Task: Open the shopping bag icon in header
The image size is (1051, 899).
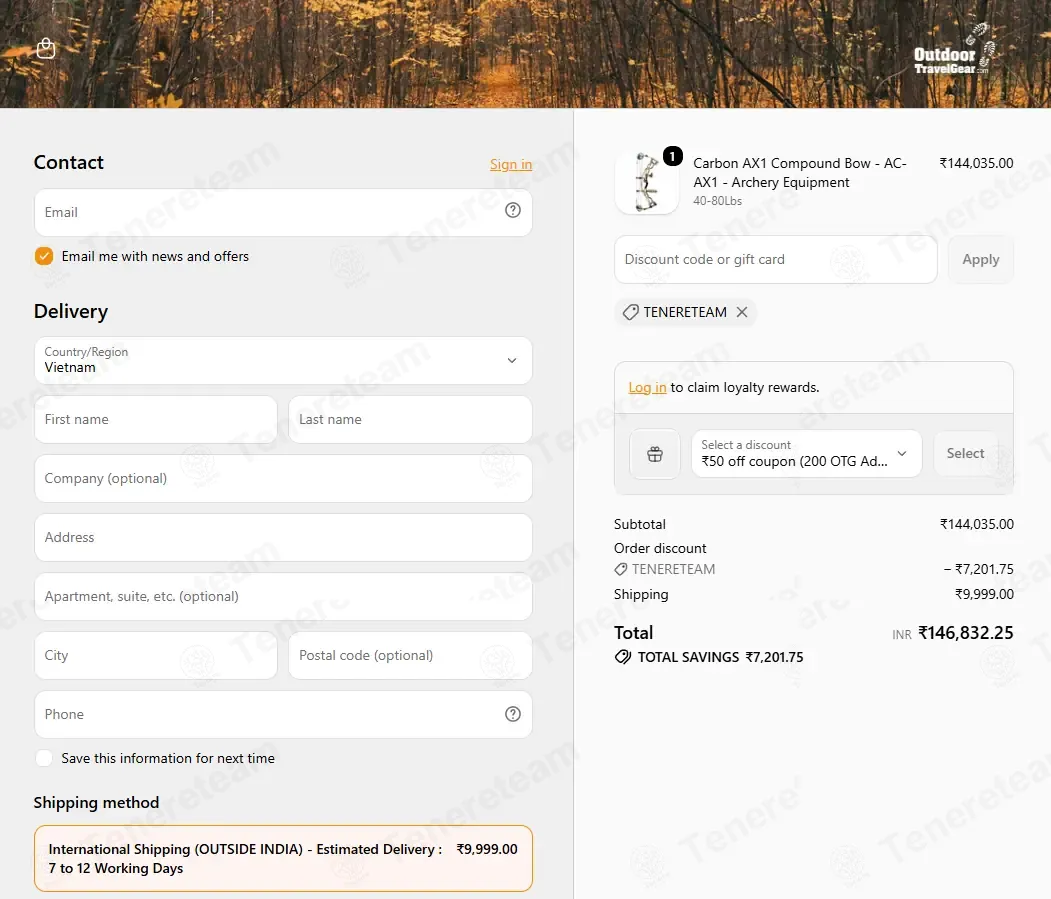Action: tap(46, 48)
